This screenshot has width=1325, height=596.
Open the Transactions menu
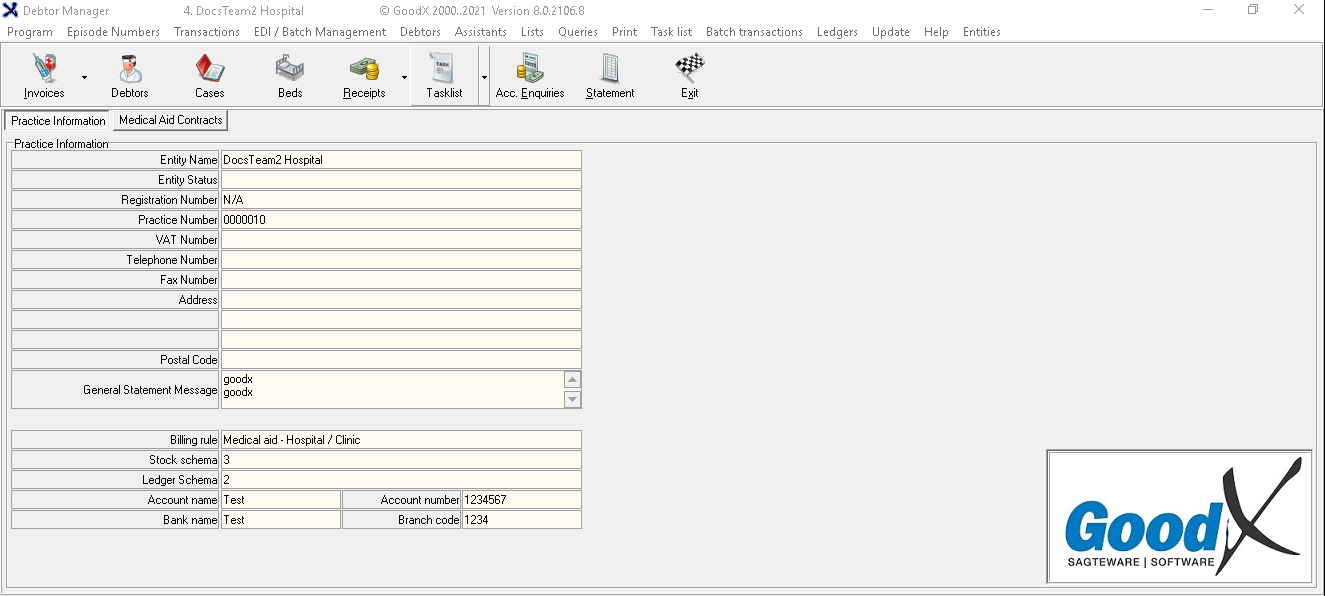click(207, 32)
